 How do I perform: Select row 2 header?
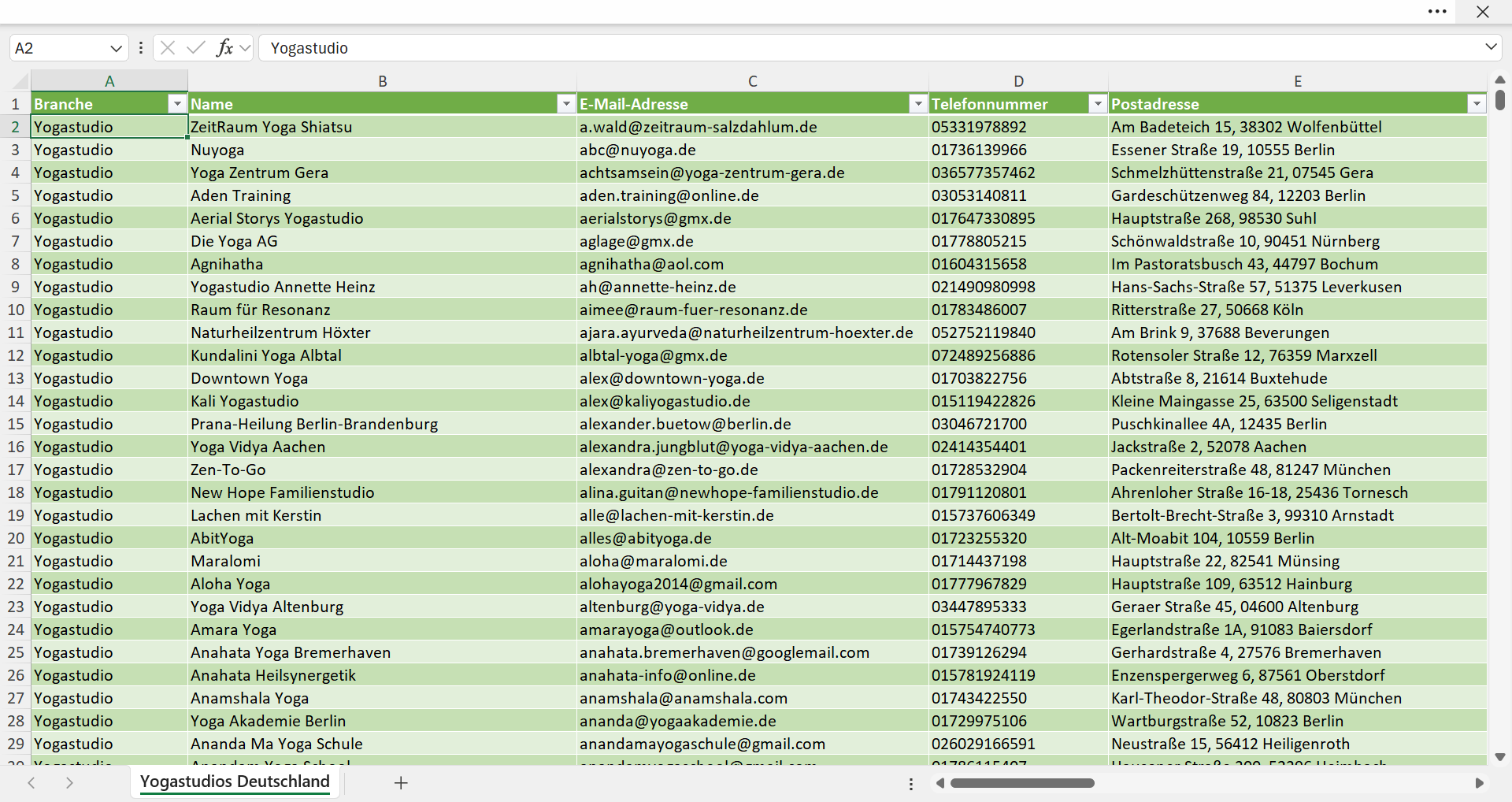[15, 127]
